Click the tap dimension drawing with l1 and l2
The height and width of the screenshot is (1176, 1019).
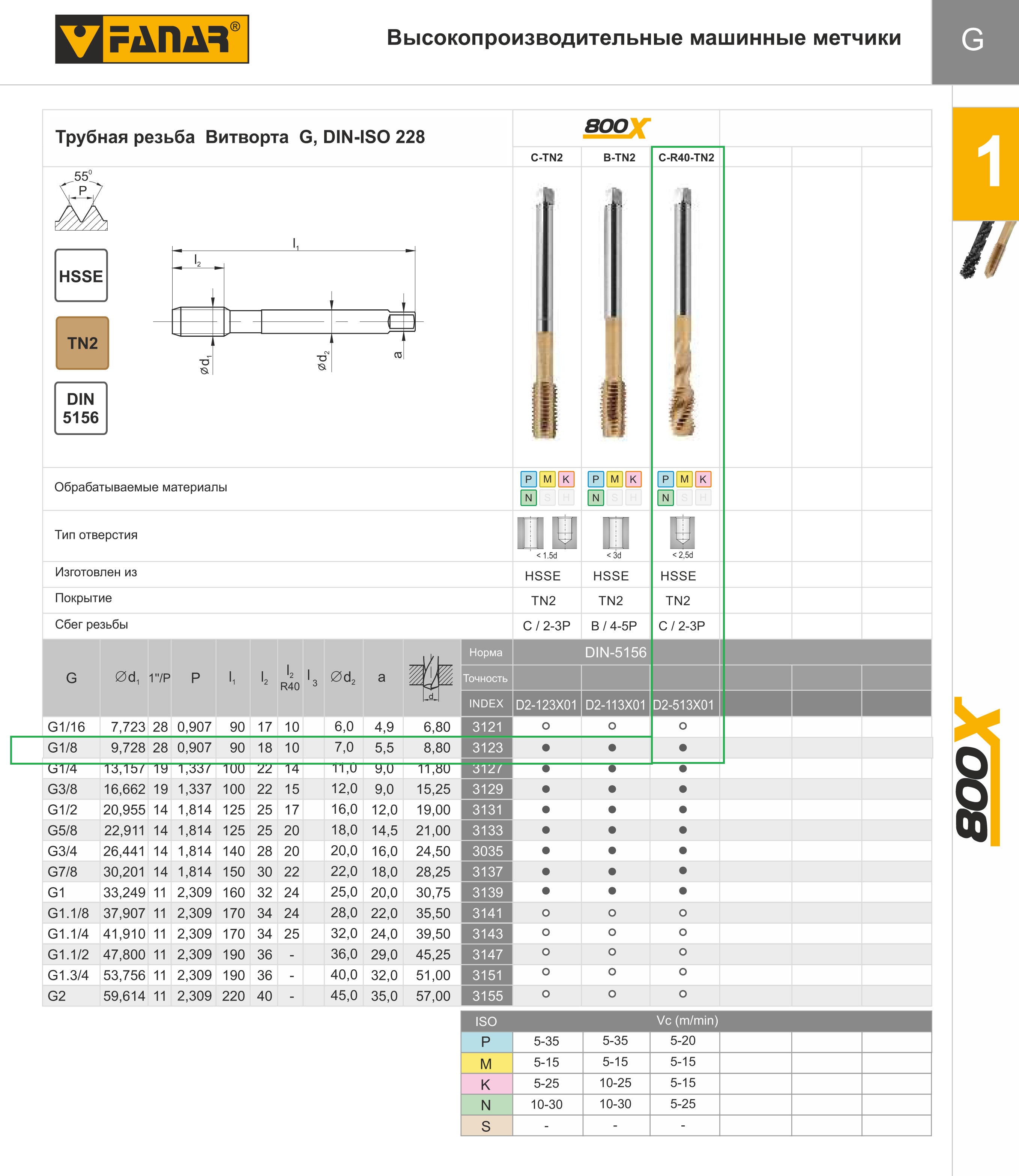pyautogui.click(x=289, y=307)
